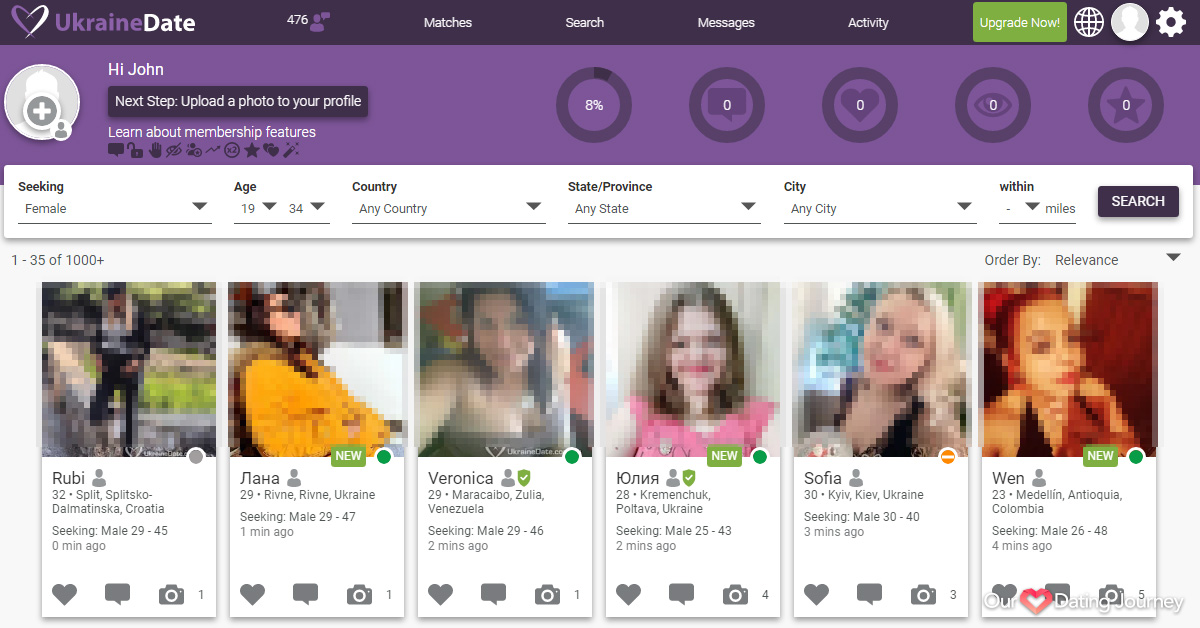Click the online members count icon
Viewport: 1200px width, 628px height.
319,22
